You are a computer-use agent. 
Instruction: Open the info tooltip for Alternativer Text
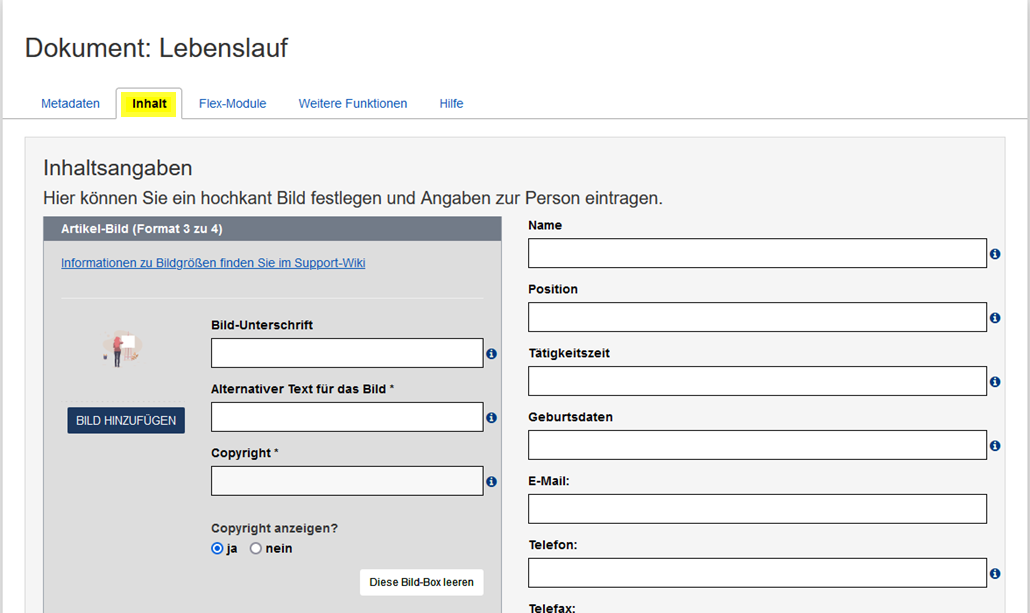[491, 417]
